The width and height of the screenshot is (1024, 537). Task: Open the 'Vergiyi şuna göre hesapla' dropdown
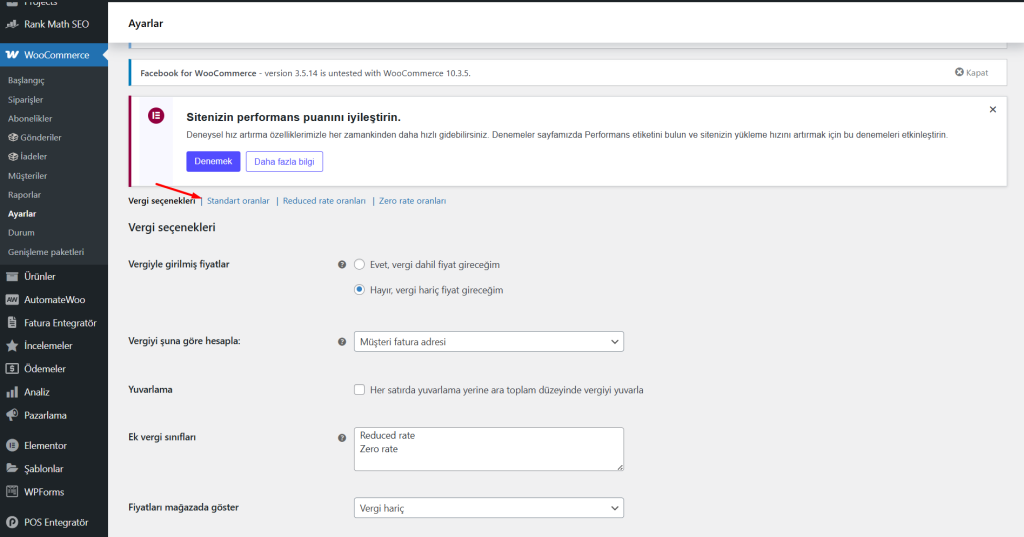coord(489,342)
